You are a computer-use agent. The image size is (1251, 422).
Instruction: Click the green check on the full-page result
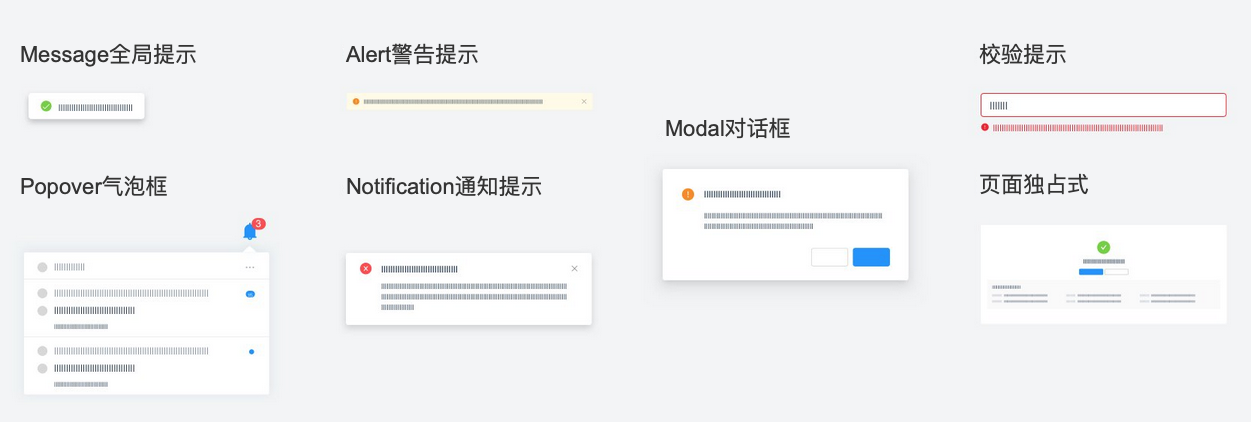1103,247
